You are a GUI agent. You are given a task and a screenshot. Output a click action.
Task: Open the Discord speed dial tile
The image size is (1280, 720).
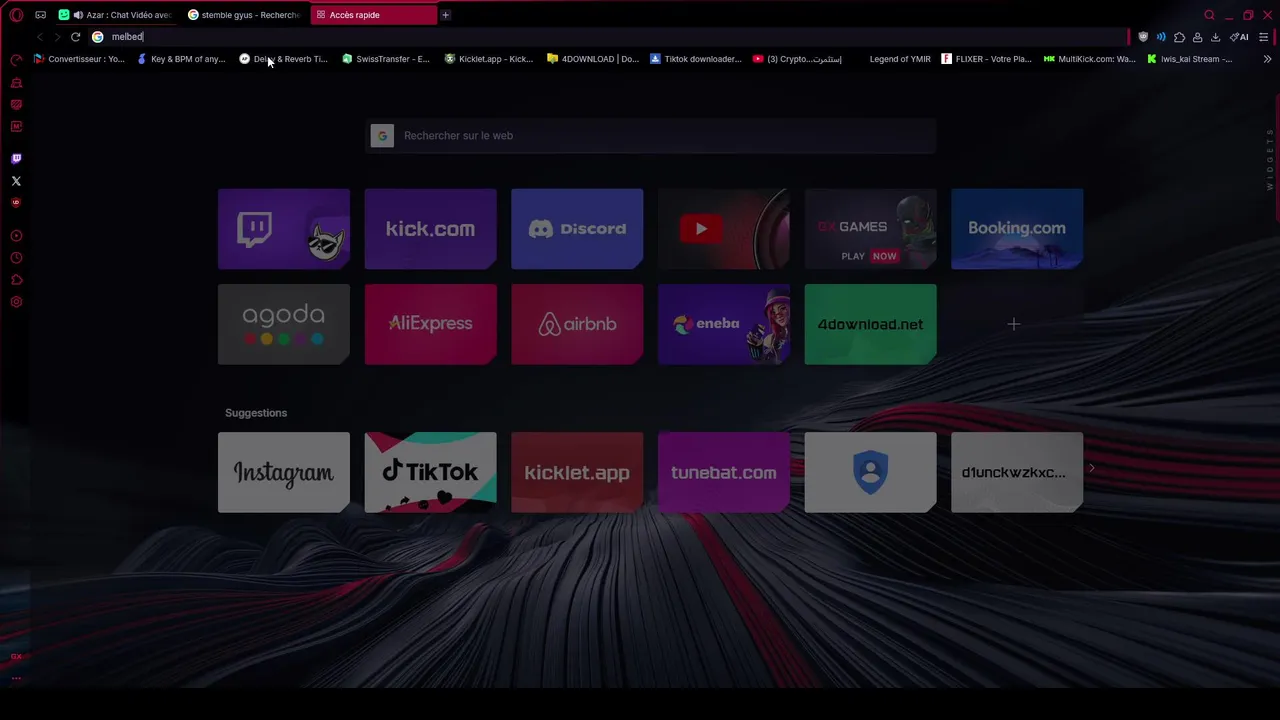pyautogui.click(x=577, y=229)
